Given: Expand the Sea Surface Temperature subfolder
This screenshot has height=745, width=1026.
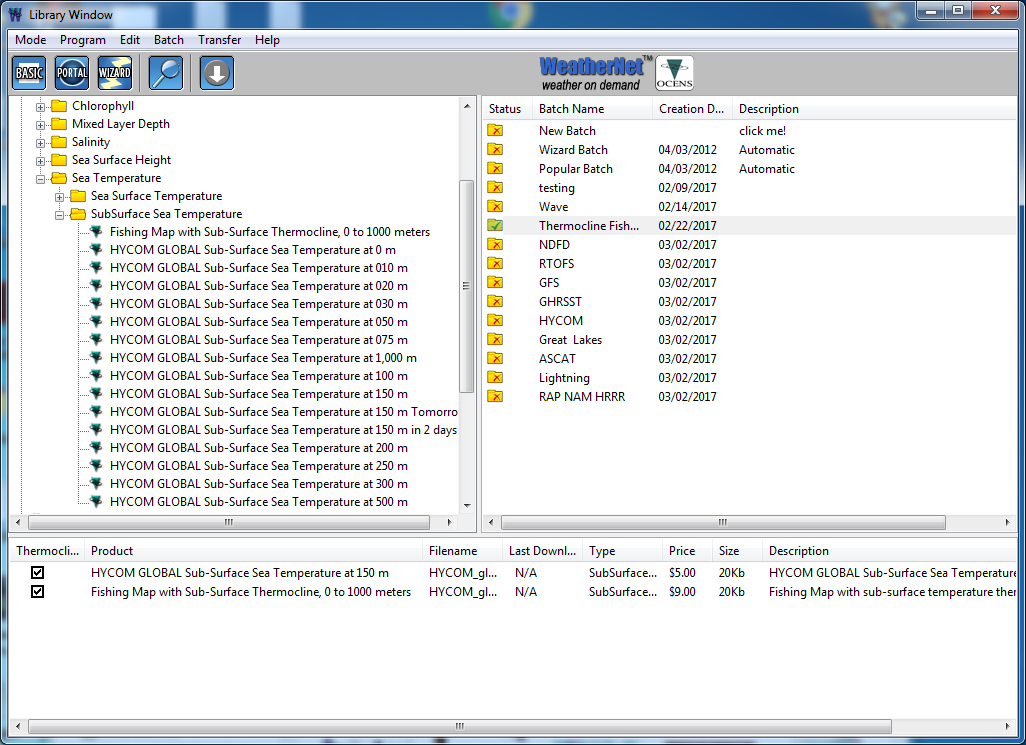Looking at the screenshot, I should [x=60, y=196].
